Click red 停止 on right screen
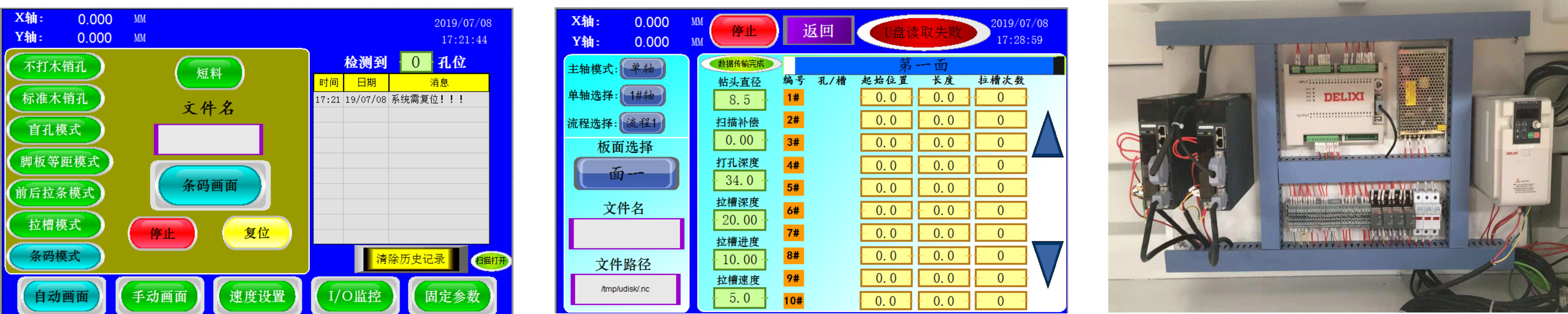 (x=744, y=31)
